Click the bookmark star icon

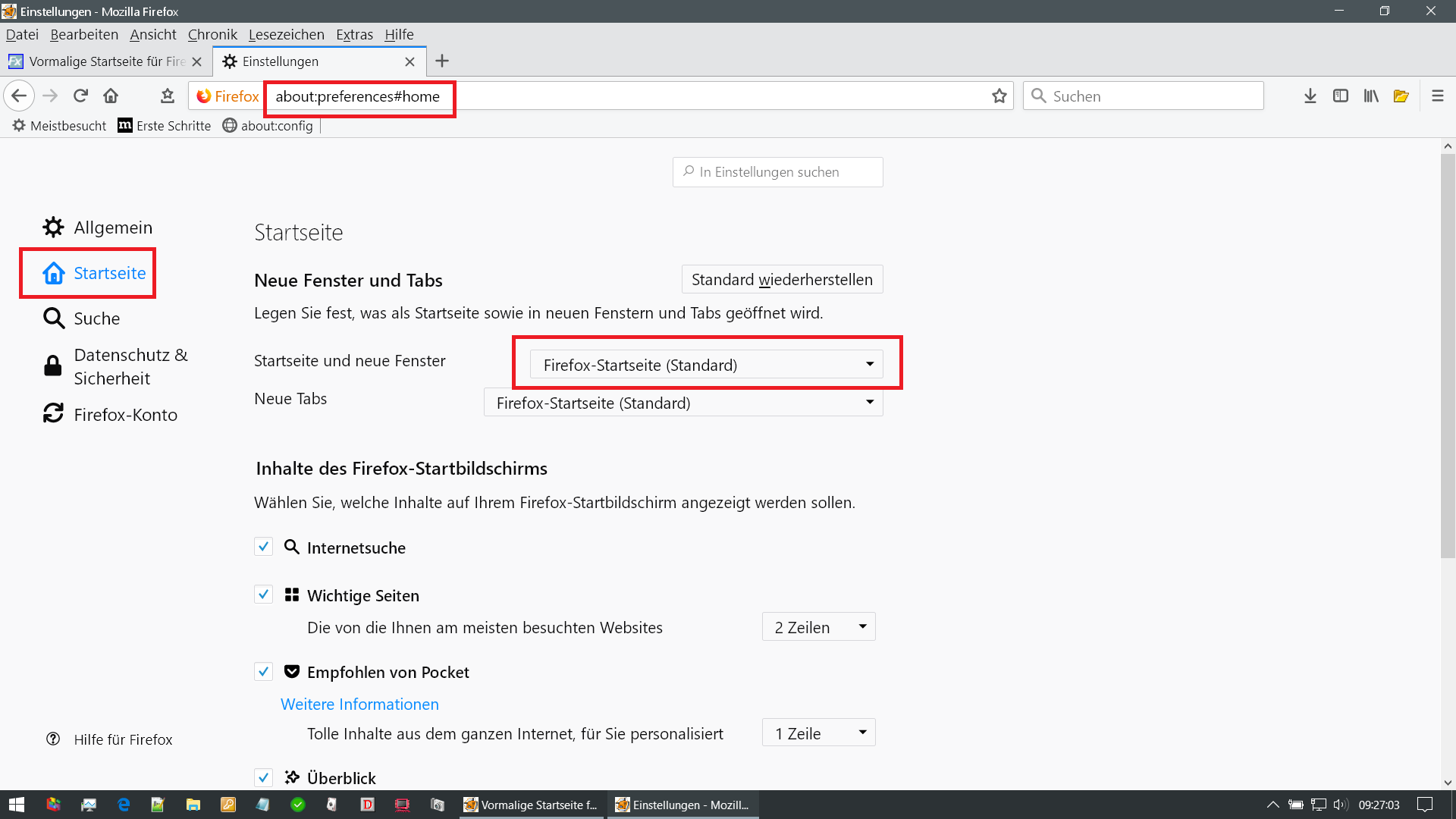click(999, 96)
